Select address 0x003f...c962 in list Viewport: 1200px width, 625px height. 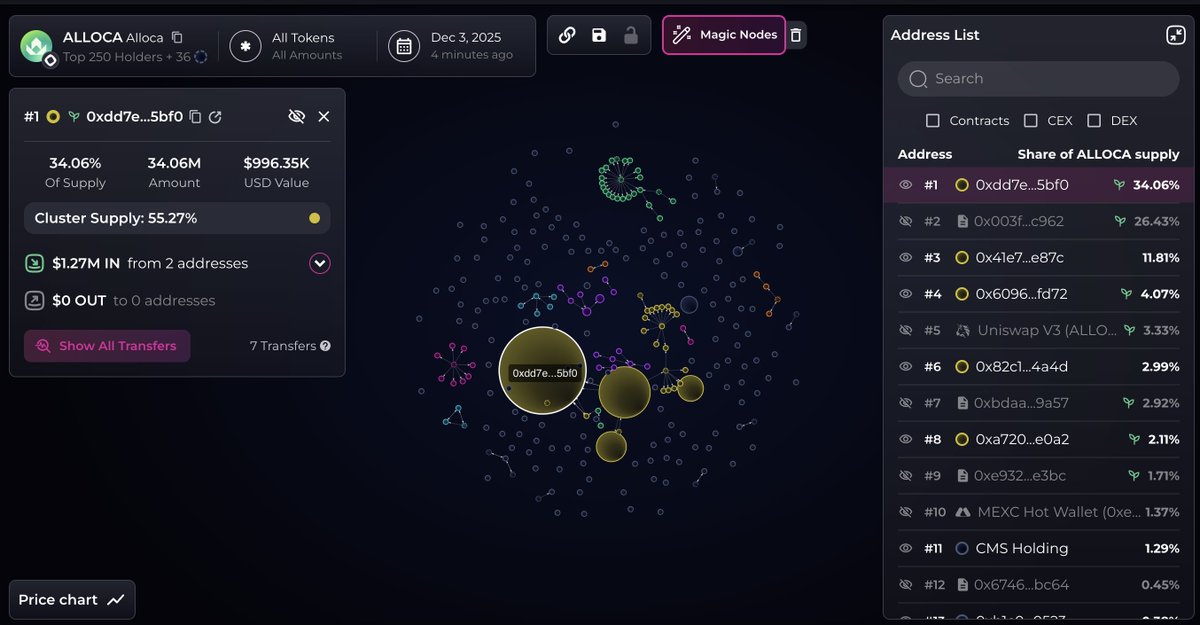tap(1019, 221)
